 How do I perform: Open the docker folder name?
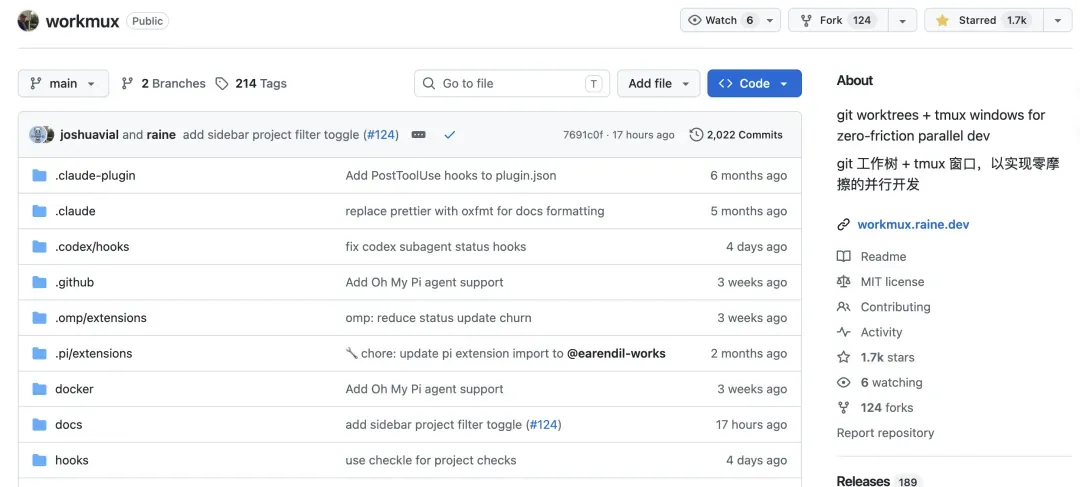(74, 389)
